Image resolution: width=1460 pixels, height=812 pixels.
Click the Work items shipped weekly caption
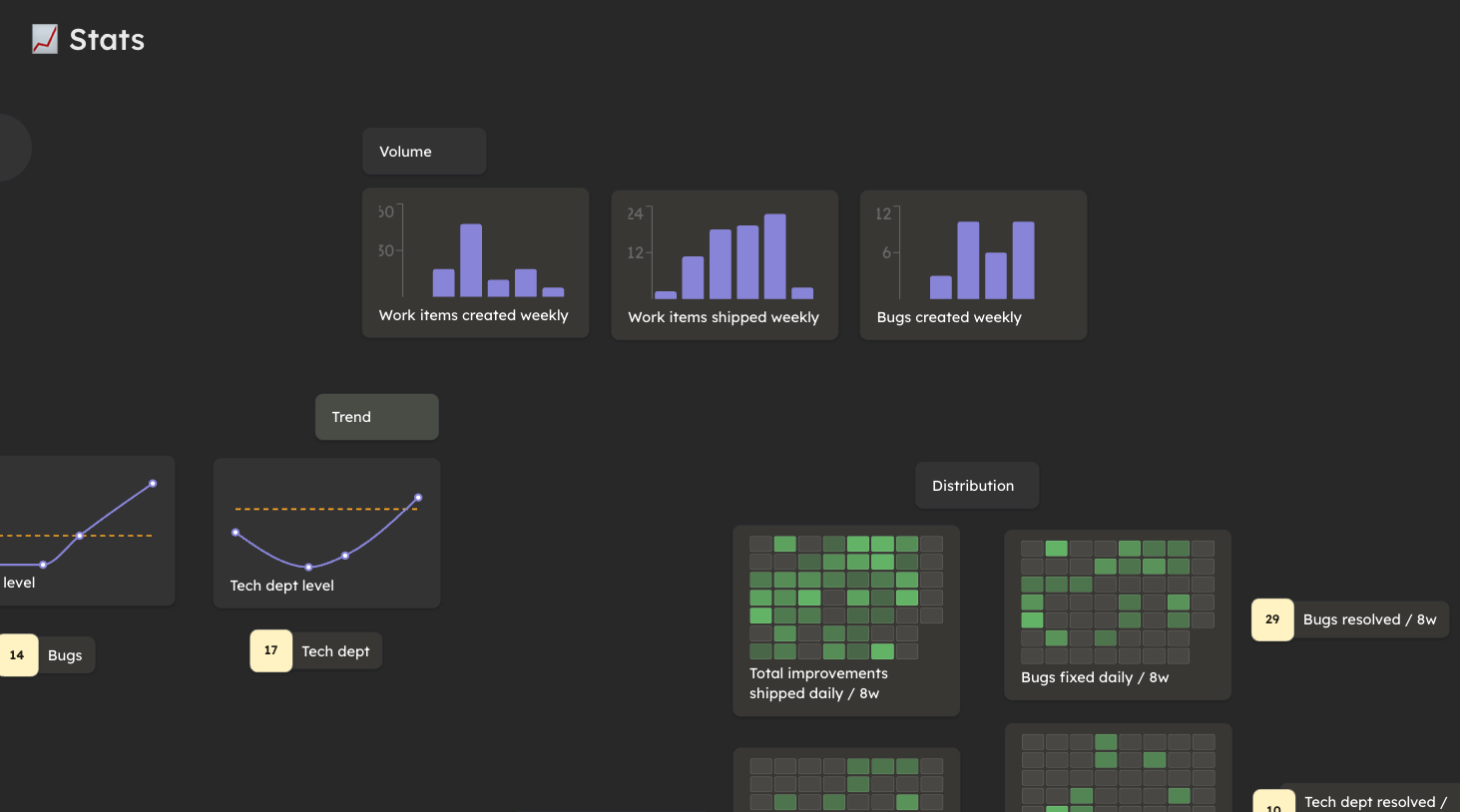tap(724, 317)
